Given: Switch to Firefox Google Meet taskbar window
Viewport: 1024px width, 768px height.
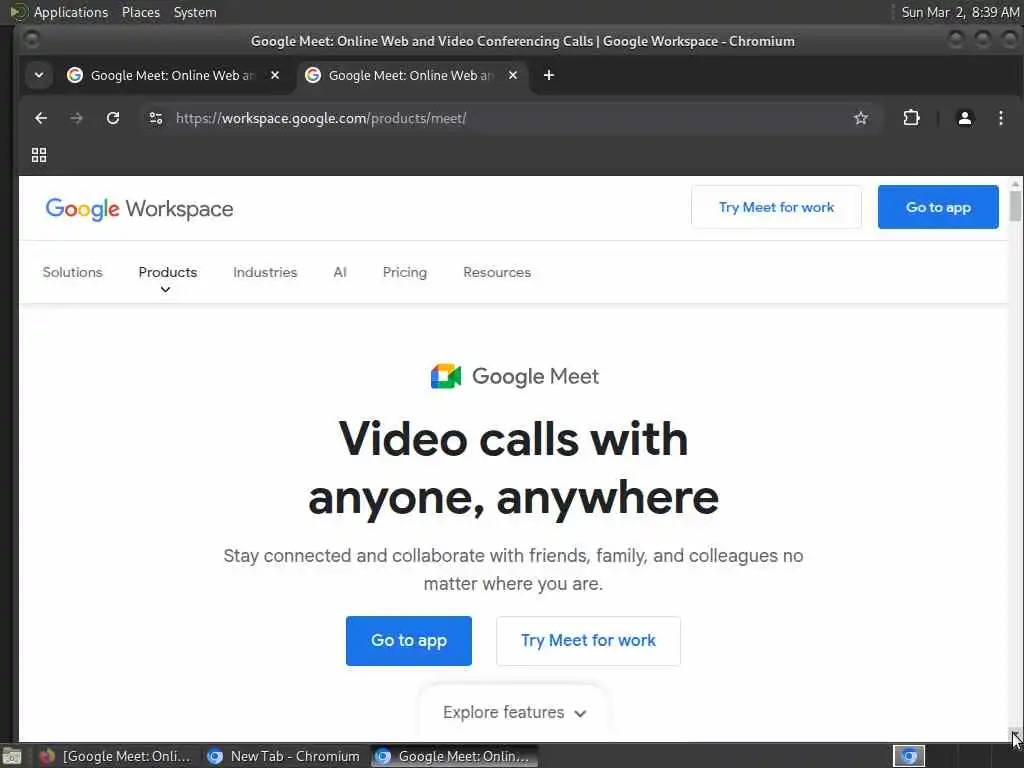Looking at the screenshot, I should pos(115,756).
